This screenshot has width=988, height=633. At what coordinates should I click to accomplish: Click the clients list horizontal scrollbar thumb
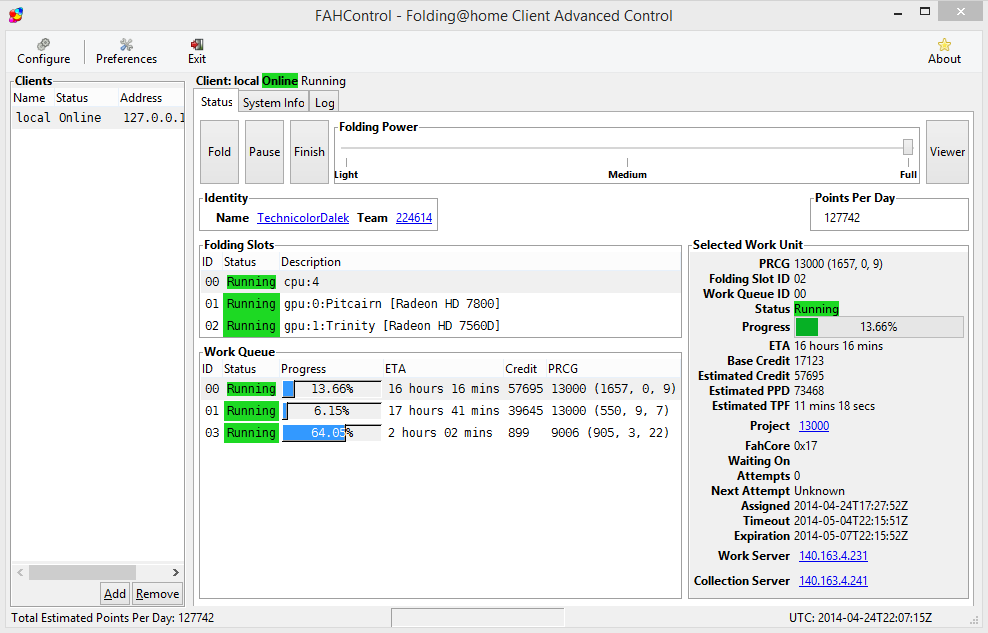pyautogui.click(x=82, y=573)
